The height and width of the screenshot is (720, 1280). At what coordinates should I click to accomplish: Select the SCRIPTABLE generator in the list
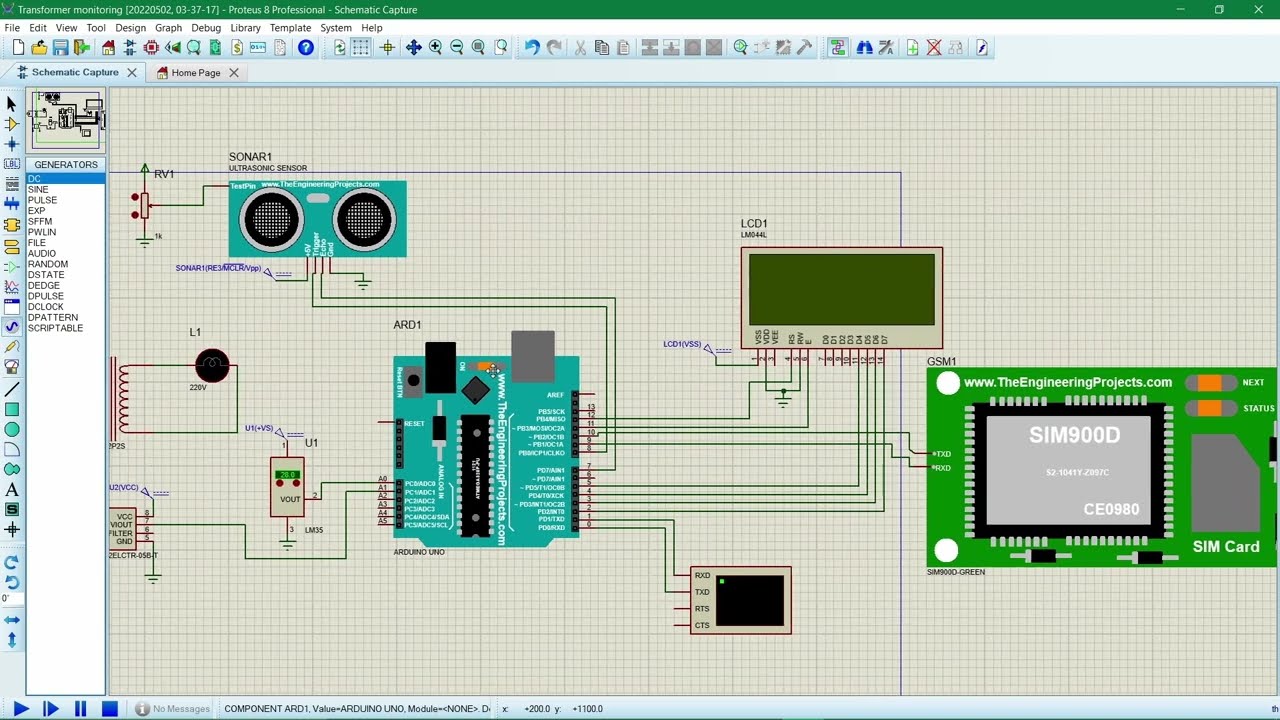(66, 328)
